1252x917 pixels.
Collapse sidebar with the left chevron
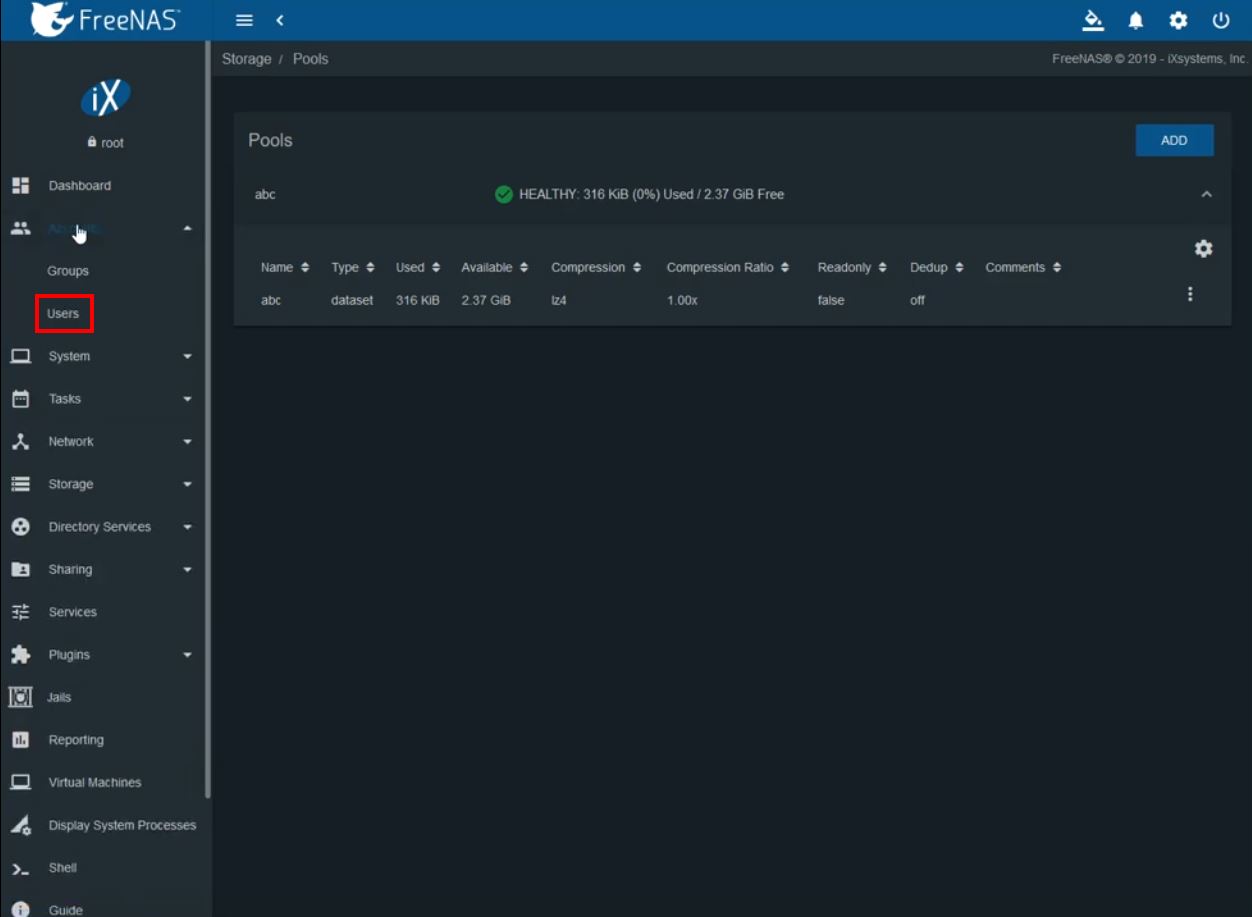pos(280,20)
